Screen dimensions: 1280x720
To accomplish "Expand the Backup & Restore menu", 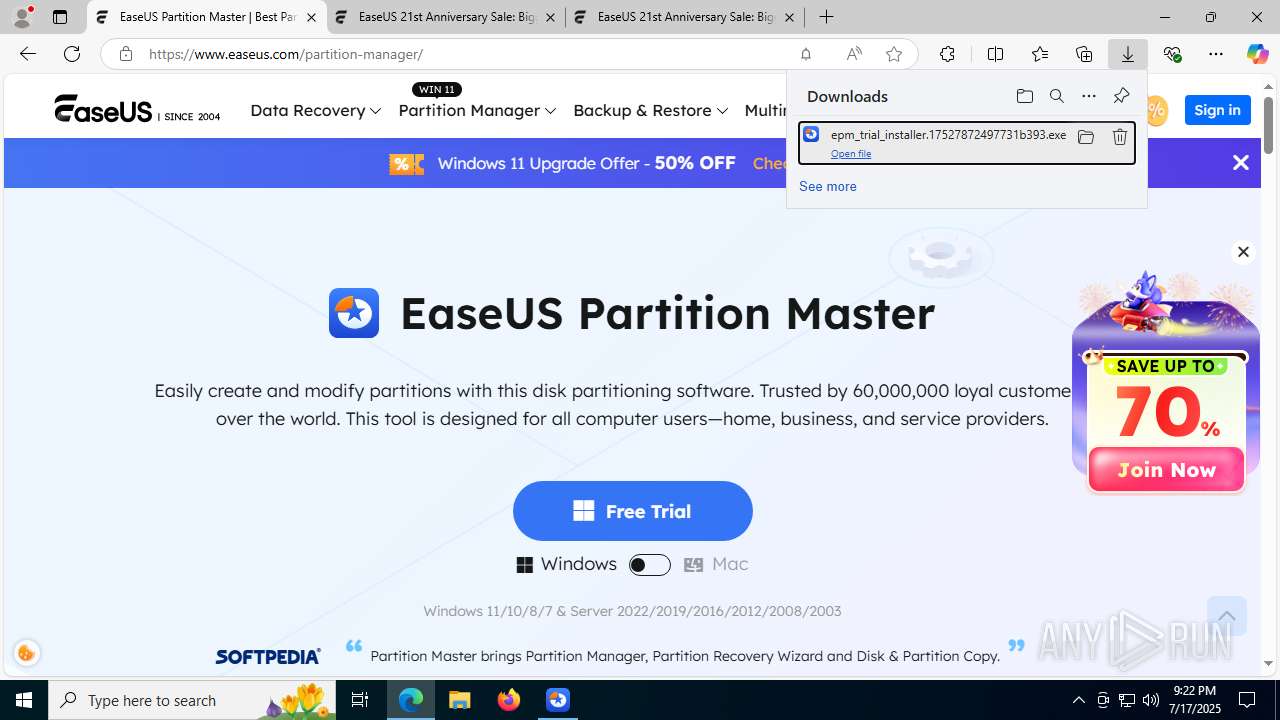I will click(650, 110).
